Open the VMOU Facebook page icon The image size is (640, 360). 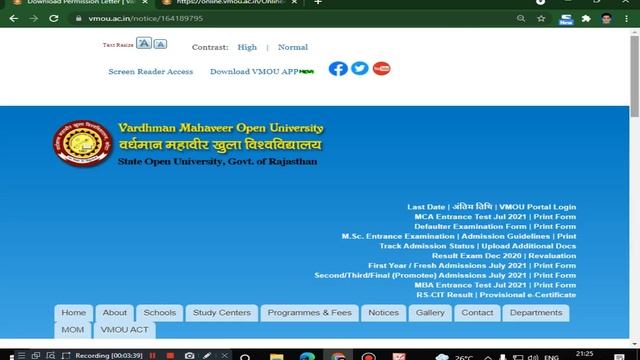338,69
